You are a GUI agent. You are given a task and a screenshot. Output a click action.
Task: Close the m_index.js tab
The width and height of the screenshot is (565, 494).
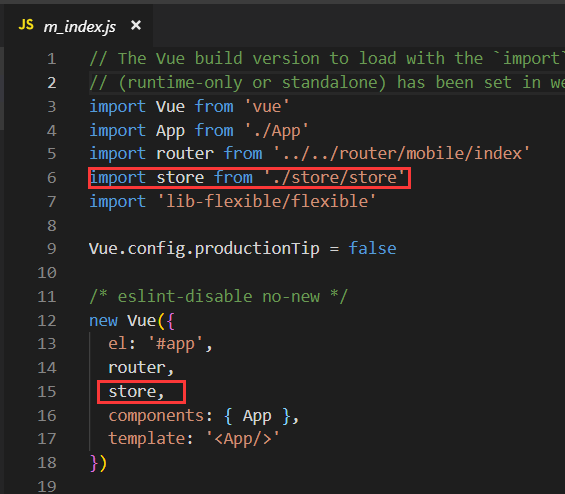(x=136, y=25)
